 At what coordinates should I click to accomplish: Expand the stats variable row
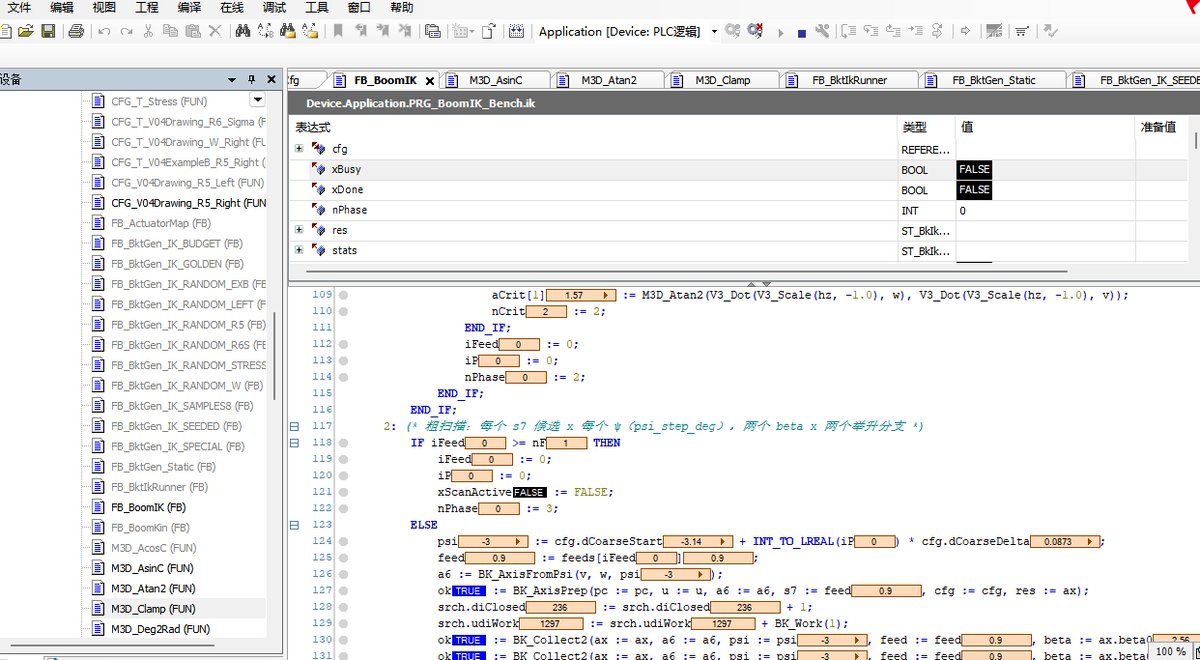299,250
